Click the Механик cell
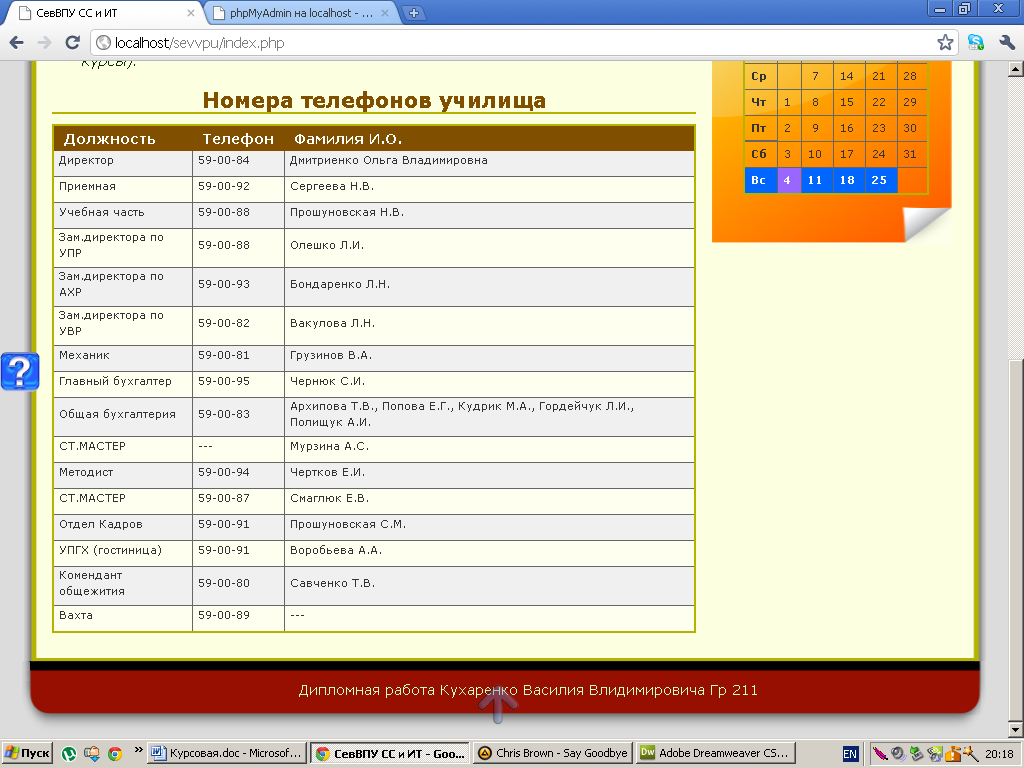Image resolution: width=1024 pixels, height=768 pixels. [123, 358]
